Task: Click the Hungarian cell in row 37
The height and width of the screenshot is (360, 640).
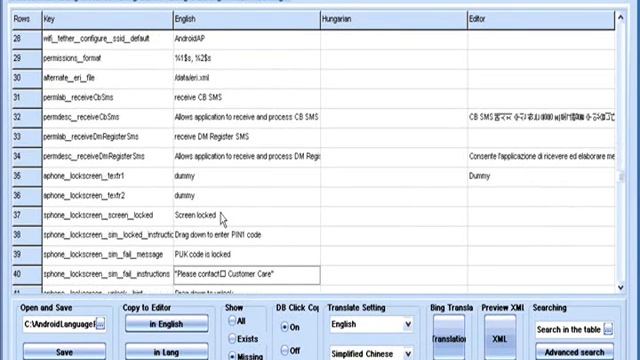Action: click(x=394, y=215)
